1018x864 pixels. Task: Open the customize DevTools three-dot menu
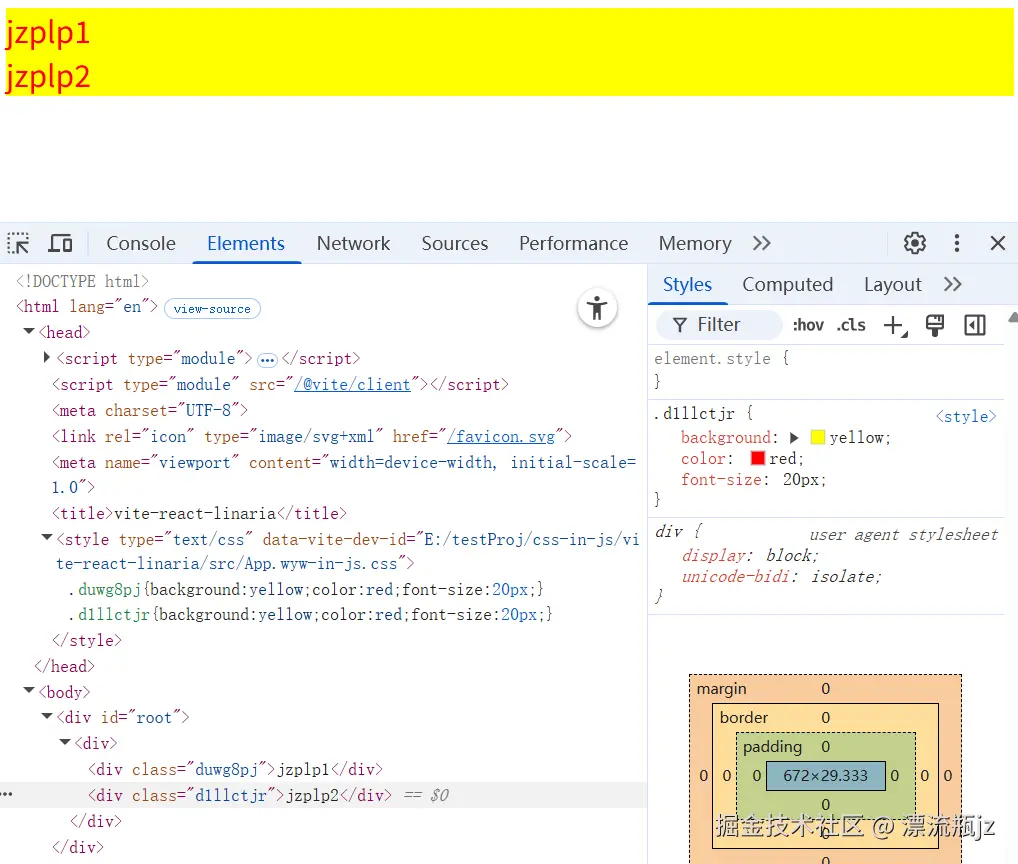point(956,243)
